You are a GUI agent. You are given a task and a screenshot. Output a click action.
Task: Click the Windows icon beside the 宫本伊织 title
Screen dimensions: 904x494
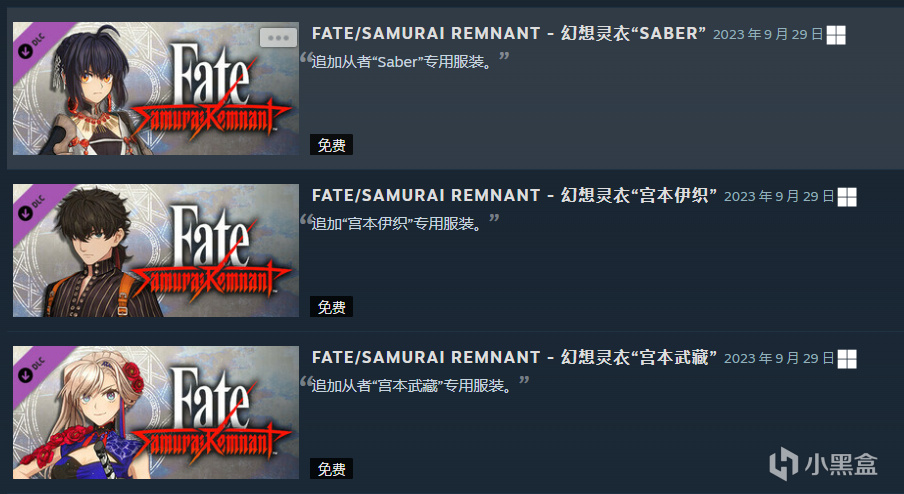tap(846, 197)
